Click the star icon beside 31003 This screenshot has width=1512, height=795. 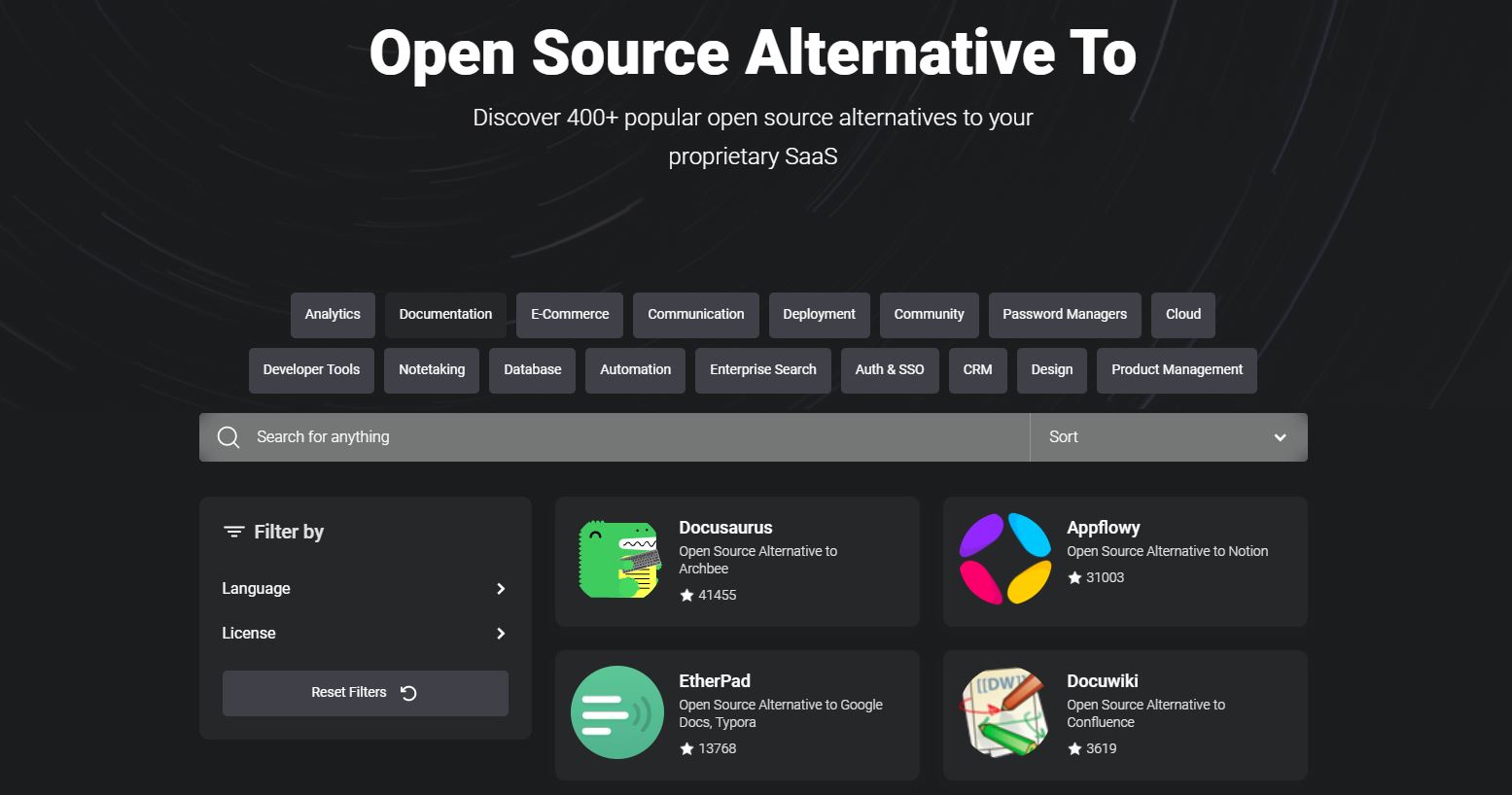point(1074,577)
